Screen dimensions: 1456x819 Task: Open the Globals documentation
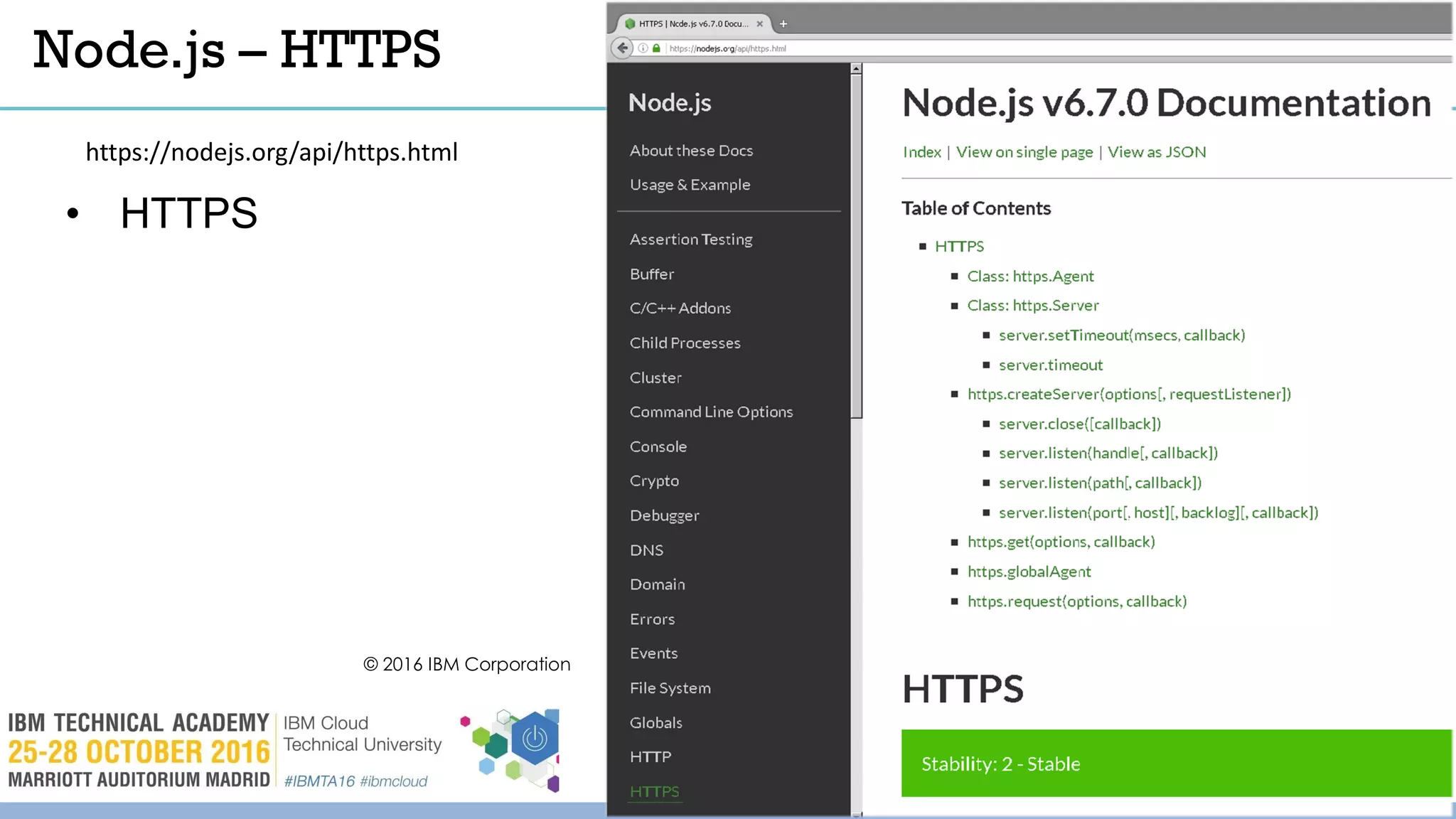[x=655, y=722]
